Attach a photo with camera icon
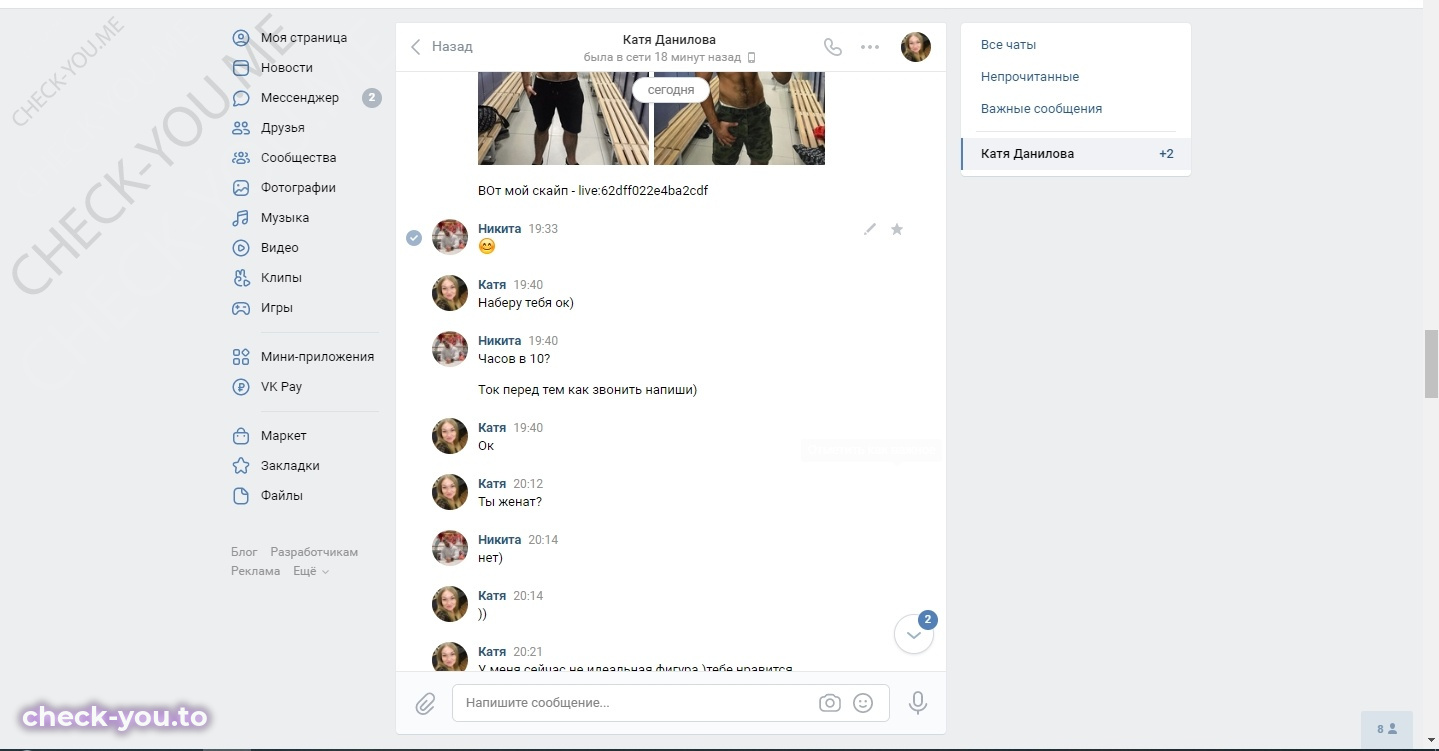Image resolution: width=1439 pixels, height=751 pixels. (830, 703)
